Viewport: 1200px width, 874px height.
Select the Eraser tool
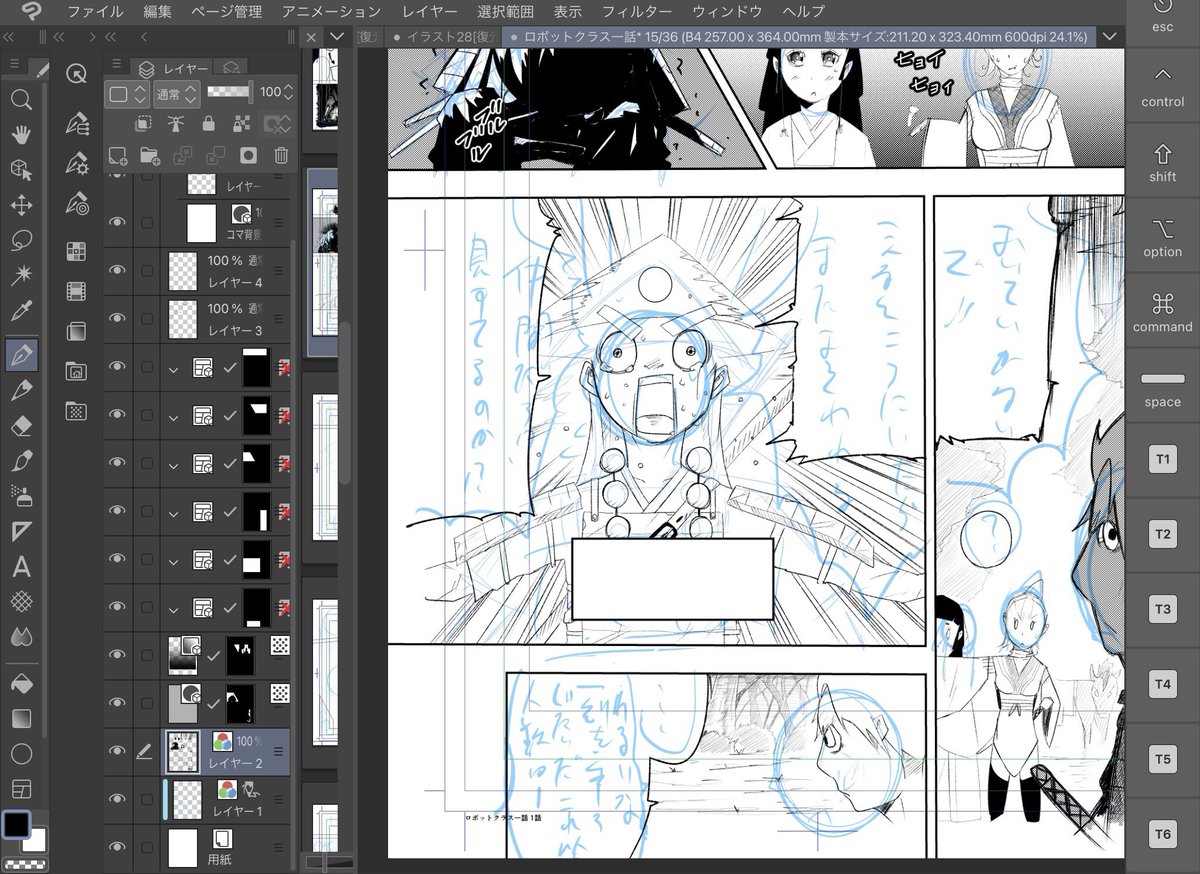(x=21, y=426)
